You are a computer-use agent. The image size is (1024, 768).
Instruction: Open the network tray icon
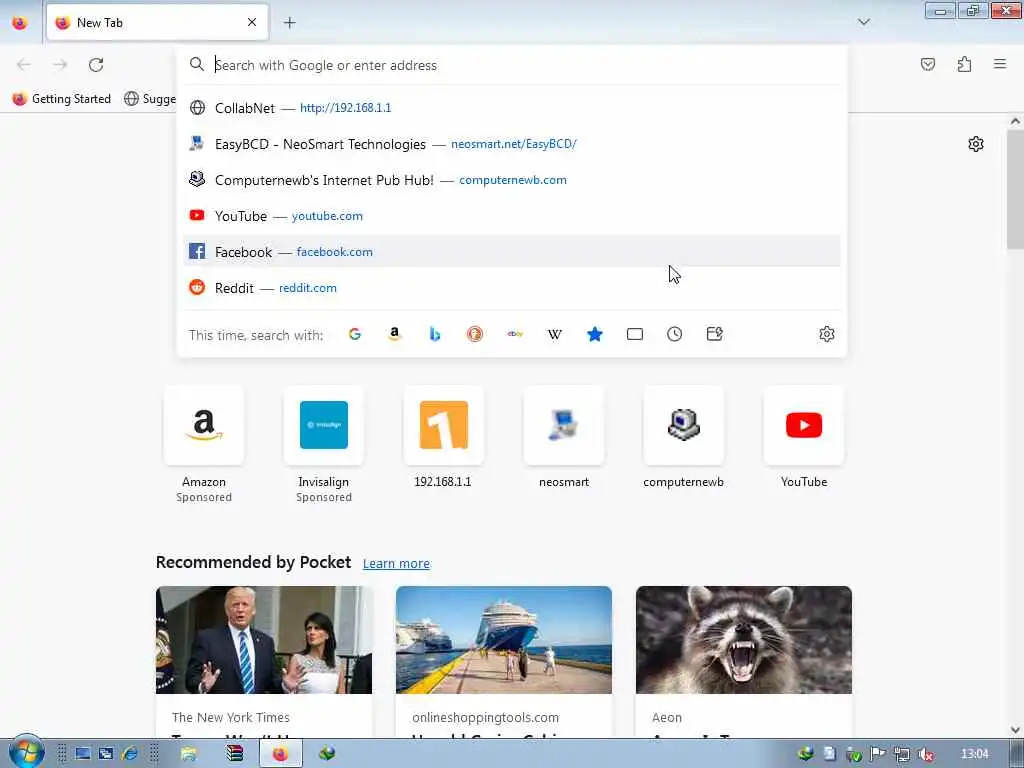902,754
